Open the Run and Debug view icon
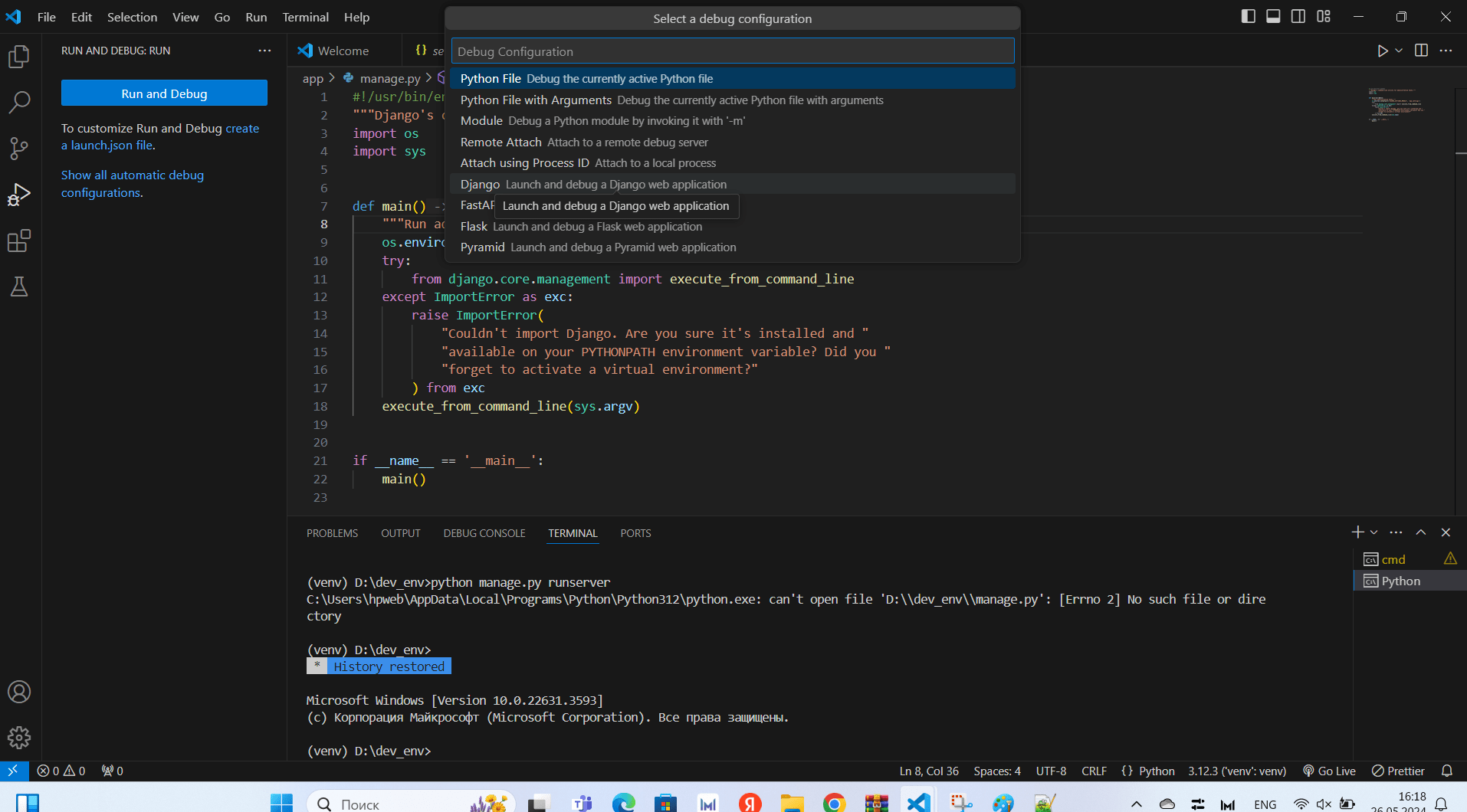This screenshot has height=812, width=1467. click(19, 195)
